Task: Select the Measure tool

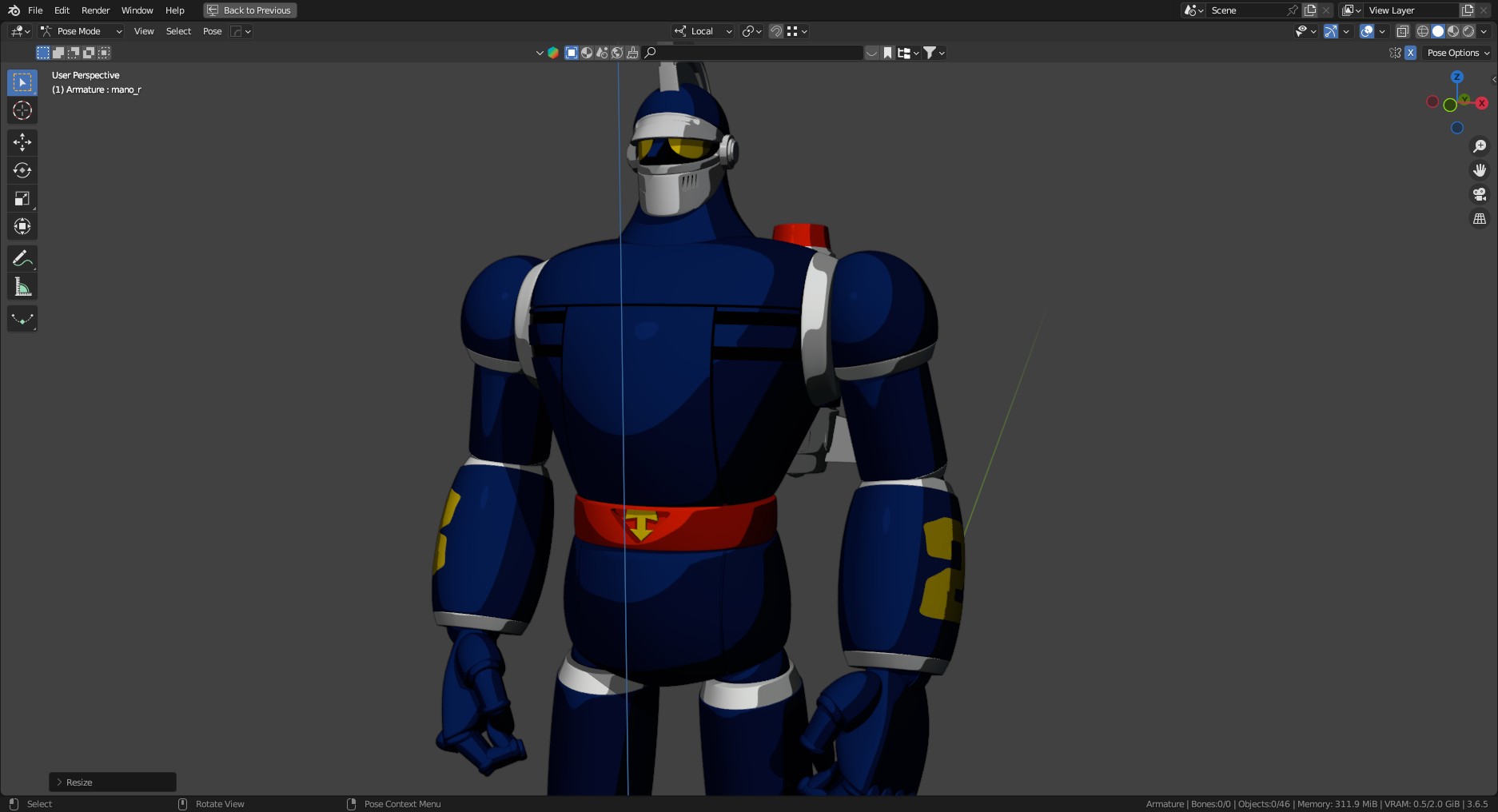Action: tap(22, 286)
